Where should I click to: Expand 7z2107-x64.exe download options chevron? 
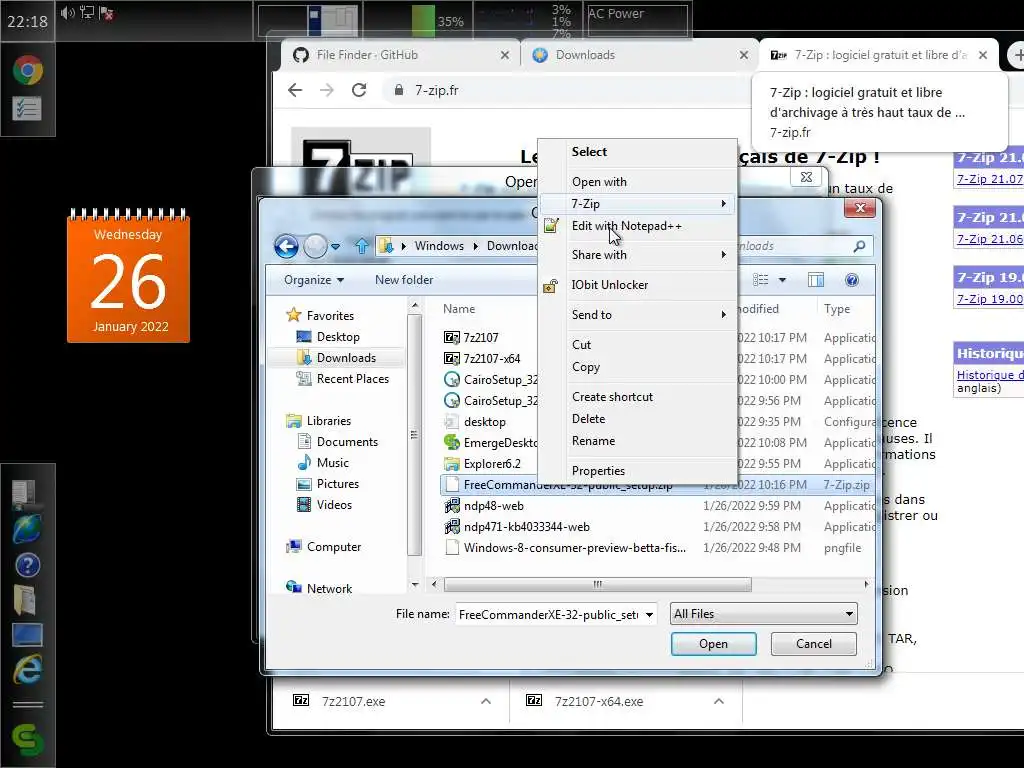click(719, 701)
